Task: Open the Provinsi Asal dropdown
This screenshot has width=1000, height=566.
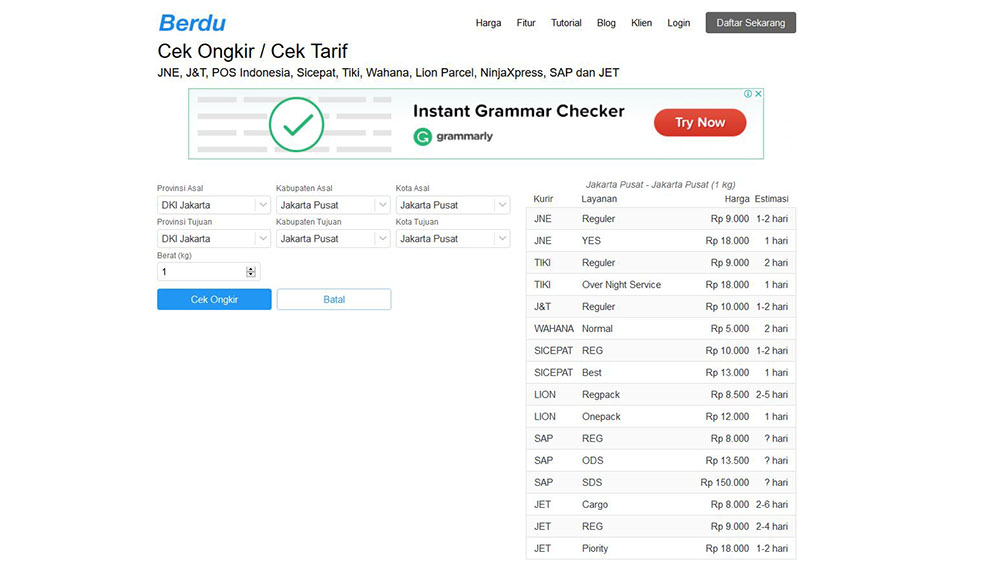Action: pos(213,205)
